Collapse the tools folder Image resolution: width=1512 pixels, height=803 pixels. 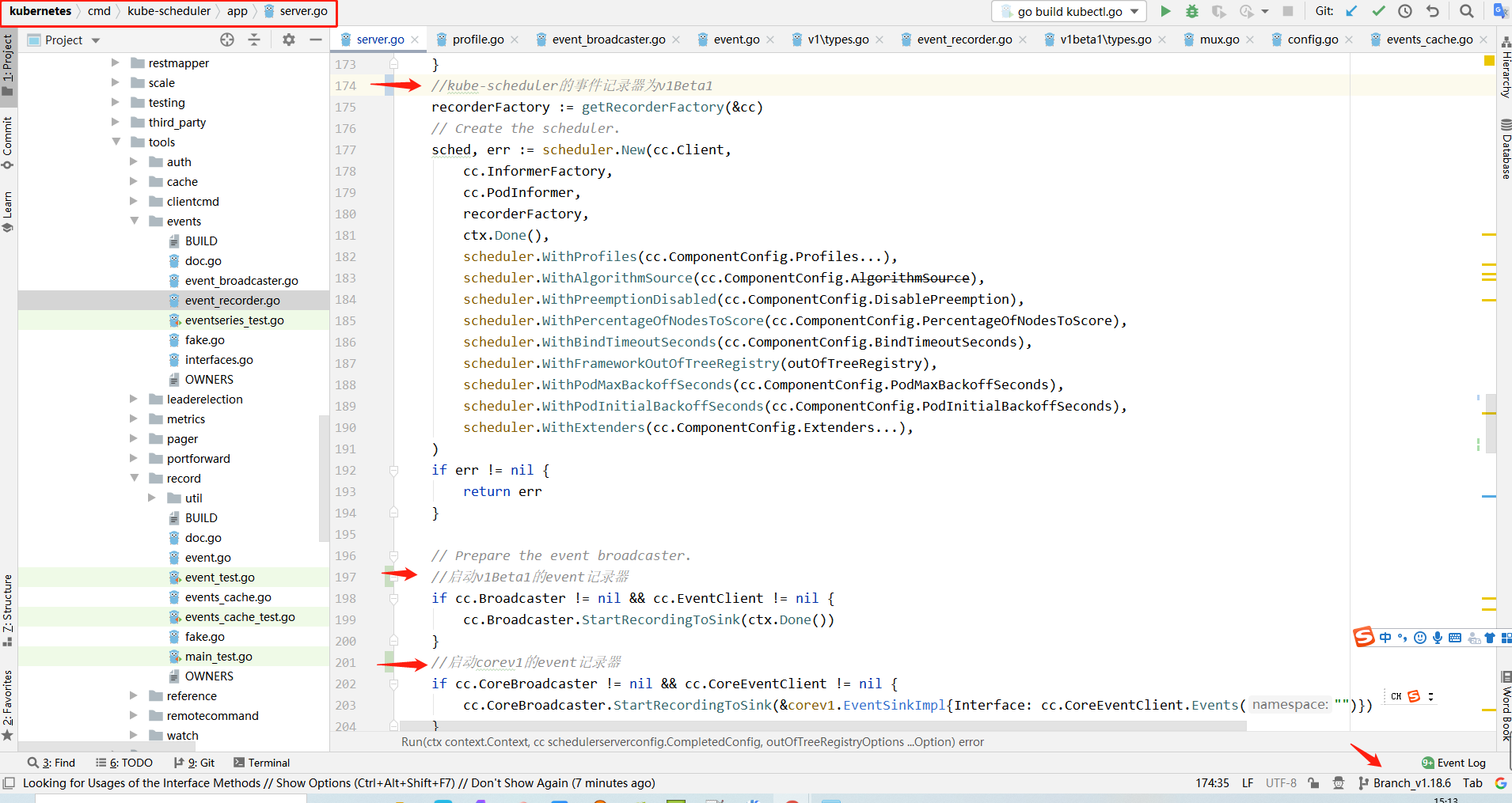[x=116, y=142]
